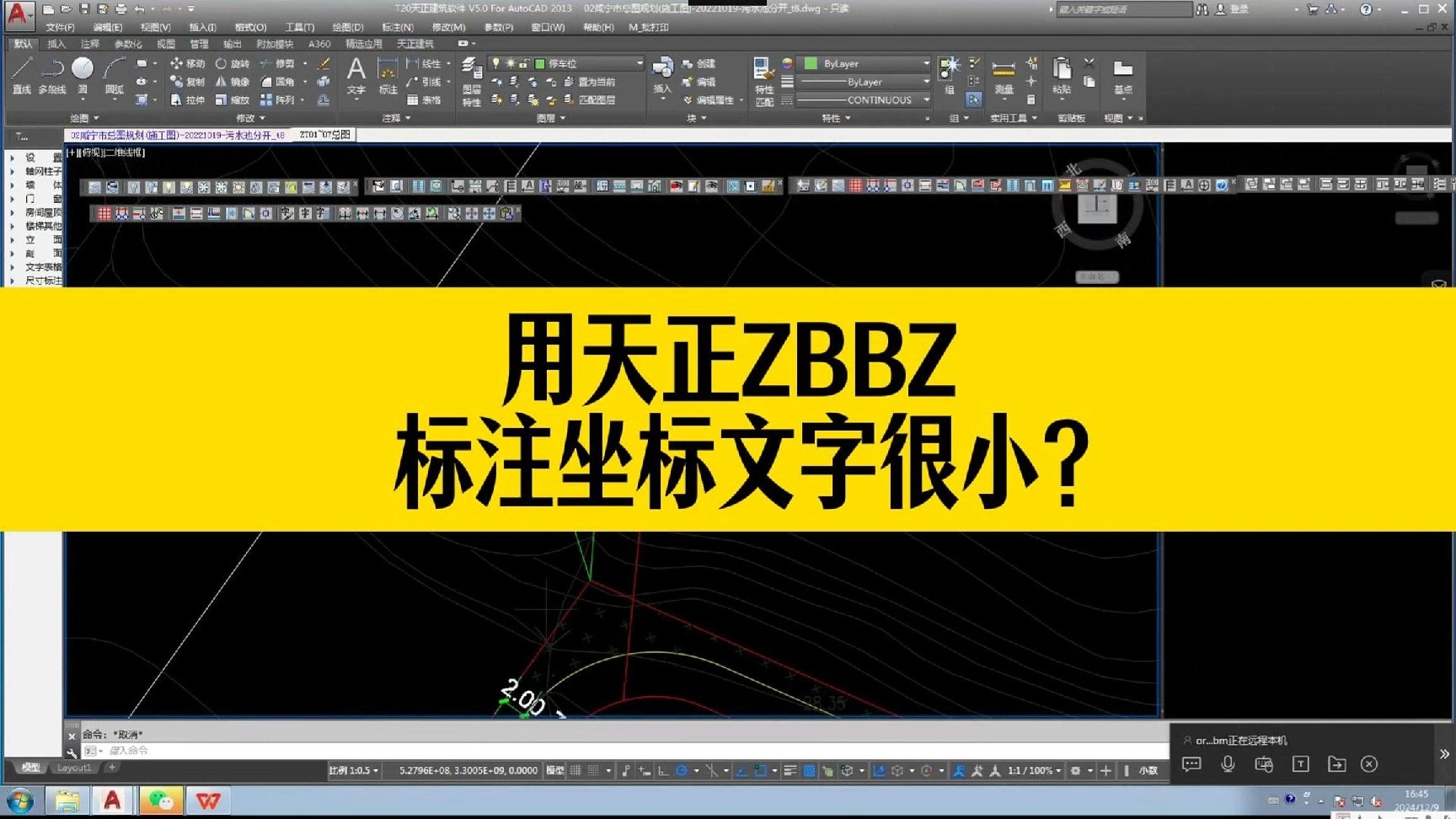This screenshot has width=1456, height=819.
Task: Click the 镜像 (Mirror) tool
Action: point(232,82)
